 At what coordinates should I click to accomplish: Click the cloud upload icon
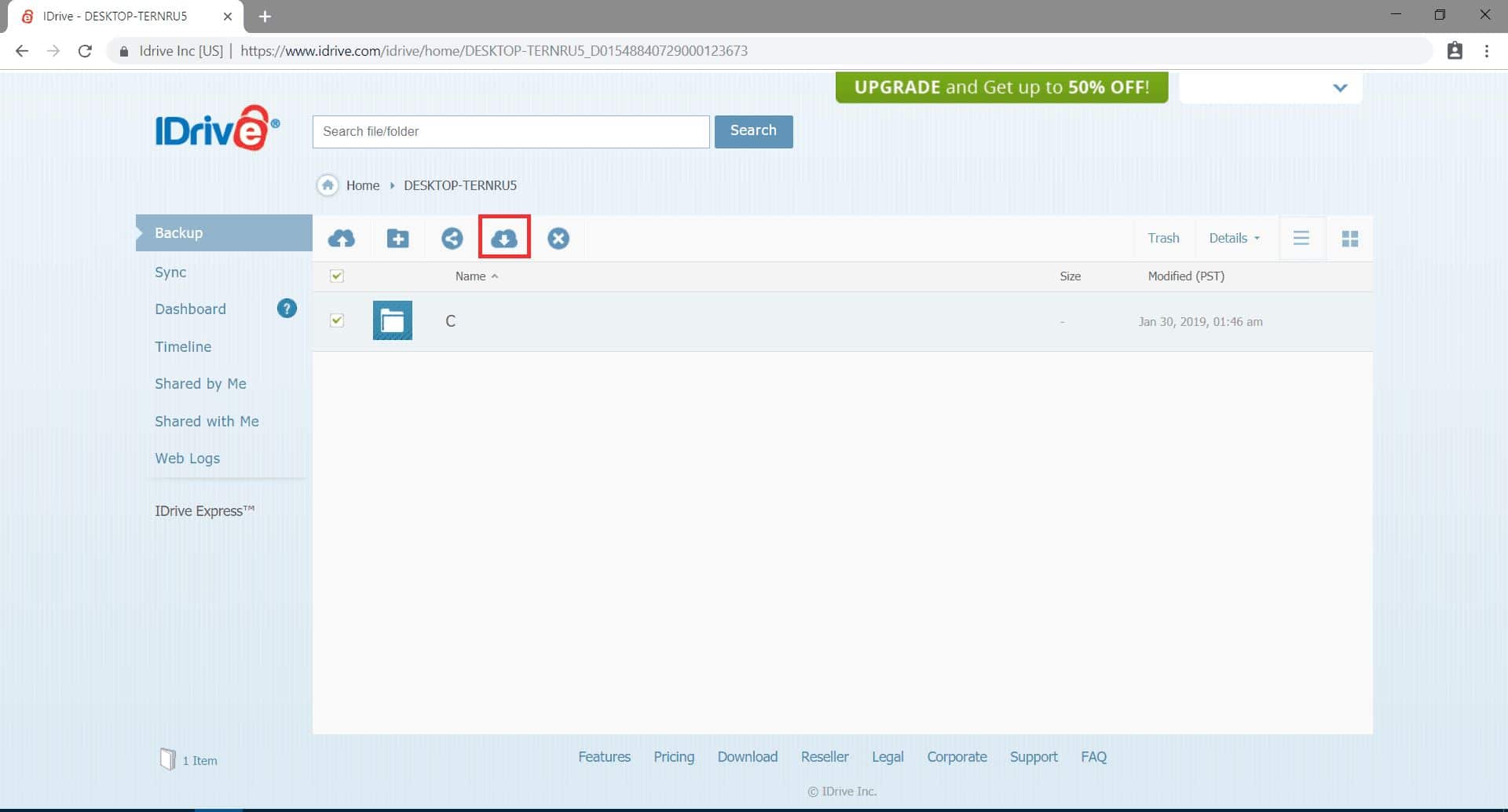[341, 238]
